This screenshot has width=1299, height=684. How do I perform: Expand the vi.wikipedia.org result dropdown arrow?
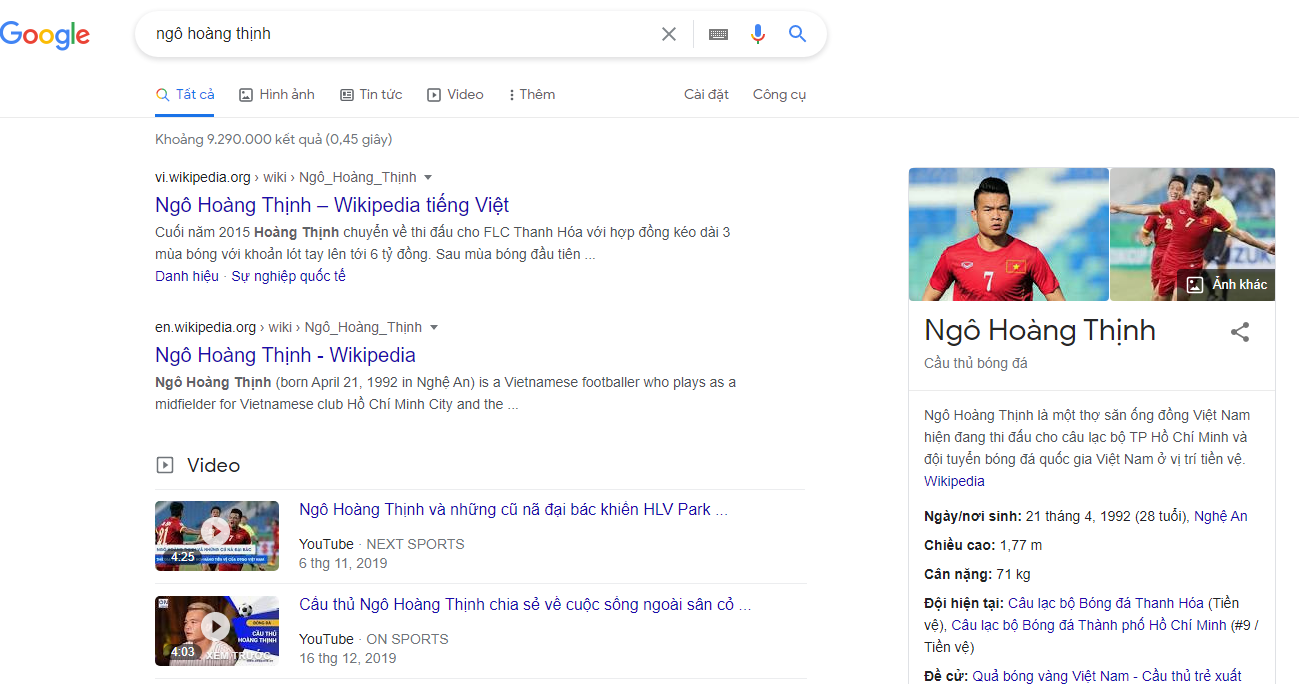click(428, 177)
